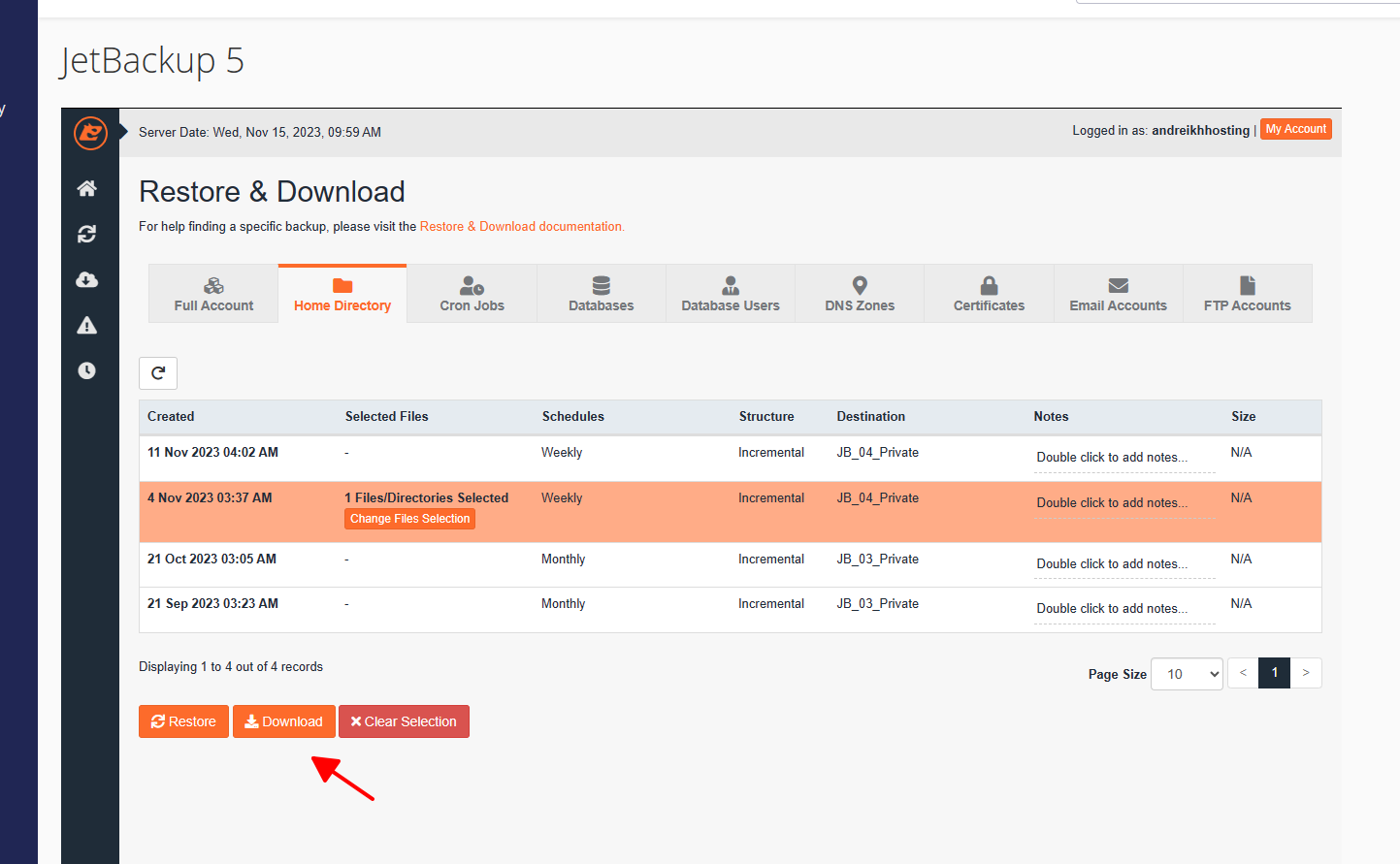
Task: Click notes field for 11 Nov 2023 backup
Action: pyautogui.click(x=1124, y=458)
